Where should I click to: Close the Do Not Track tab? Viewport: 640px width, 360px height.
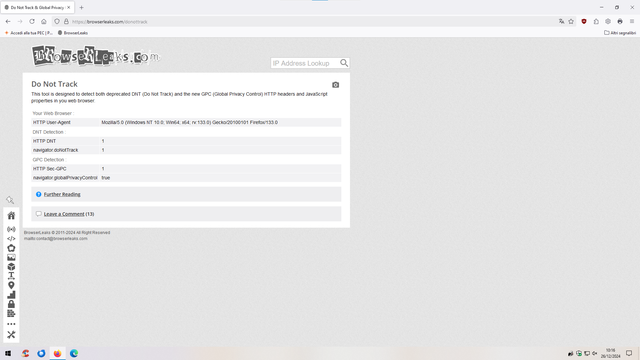pyautogui.click(x=69, y=7)
